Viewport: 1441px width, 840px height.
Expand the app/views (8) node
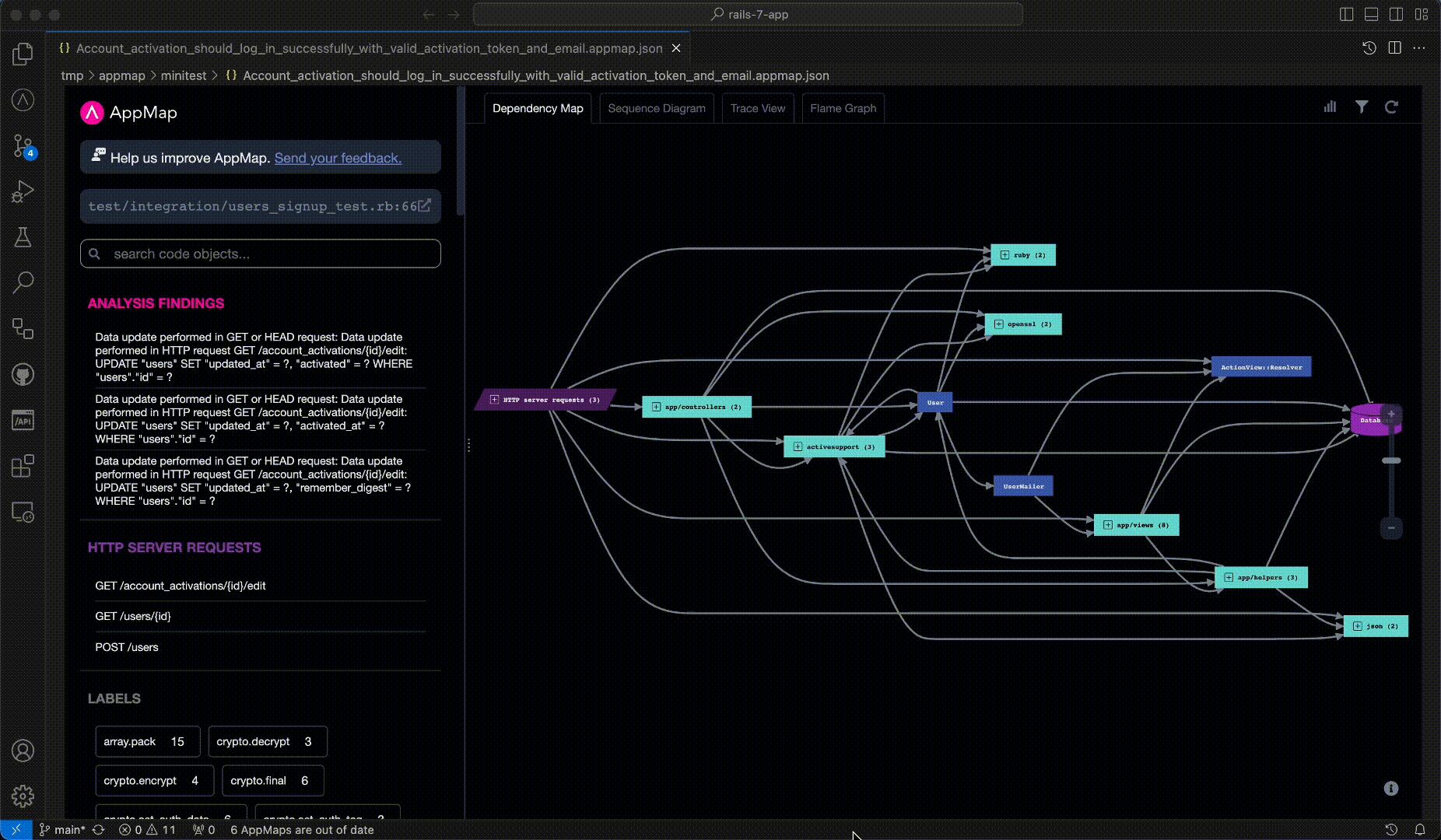click(1108, 525)
